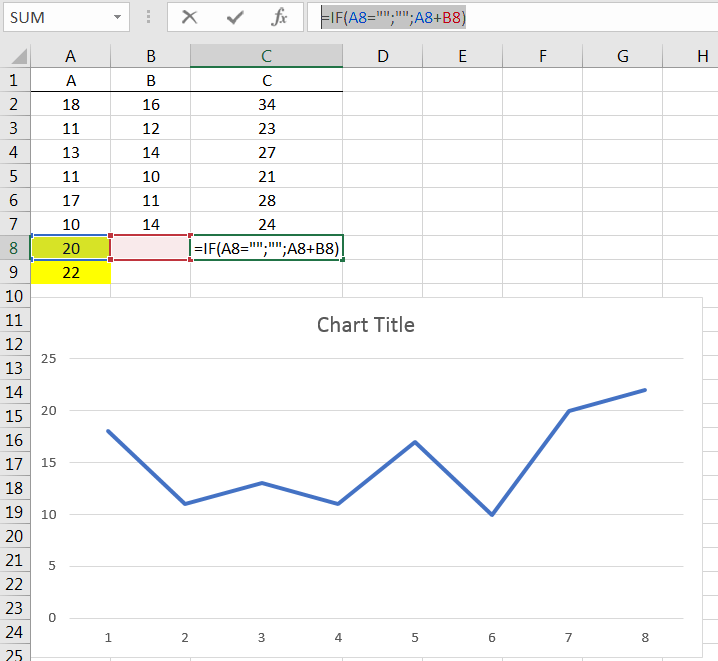
Task: Click the empty red-outlined cell B8
Action: pyautogui.click(x=151, y=248)
